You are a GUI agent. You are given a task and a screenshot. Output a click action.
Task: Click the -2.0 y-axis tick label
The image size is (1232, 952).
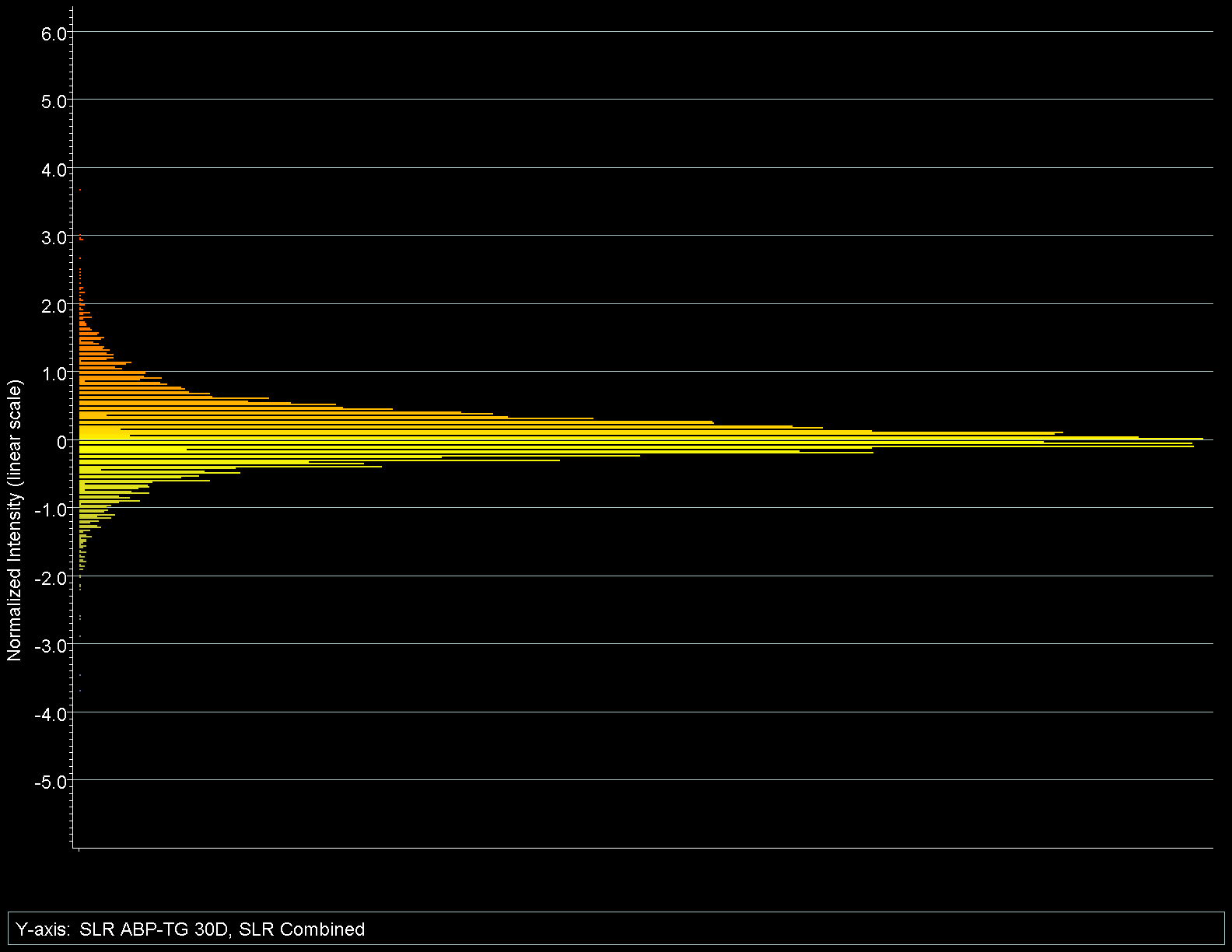point(51,579)
